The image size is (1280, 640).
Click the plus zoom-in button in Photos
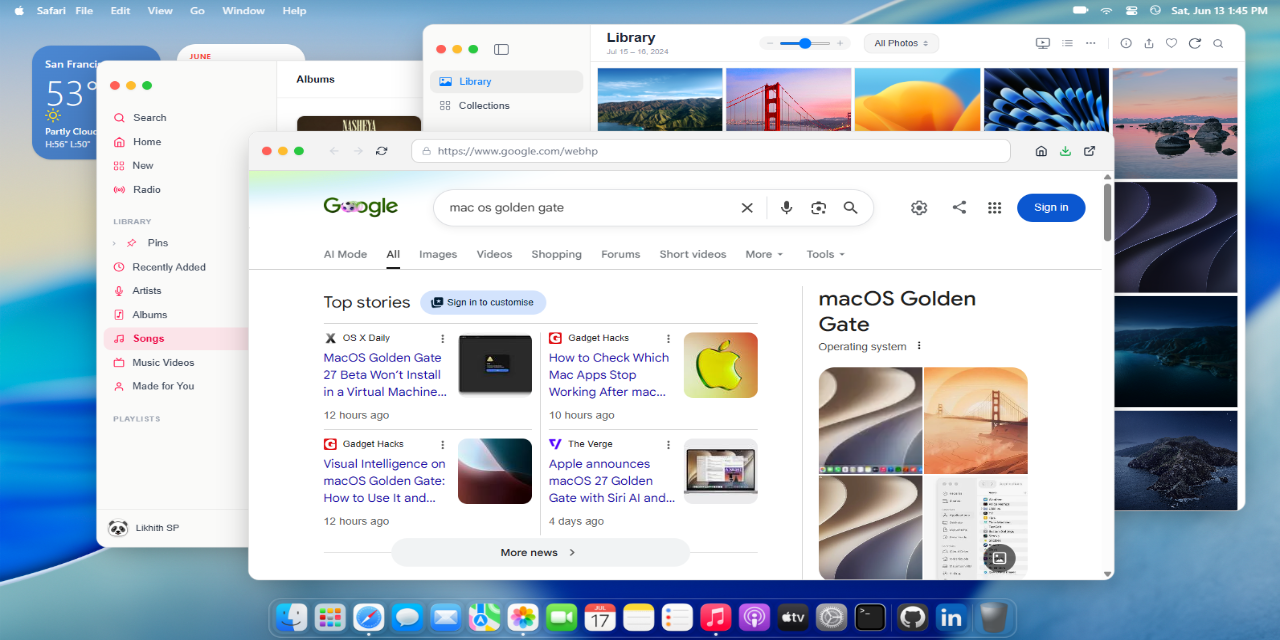840,43
